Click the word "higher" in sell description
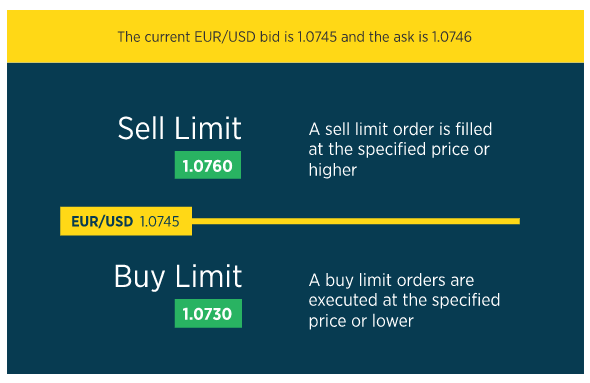Screen dimensions: 590x383 click(x=333, y=170)
